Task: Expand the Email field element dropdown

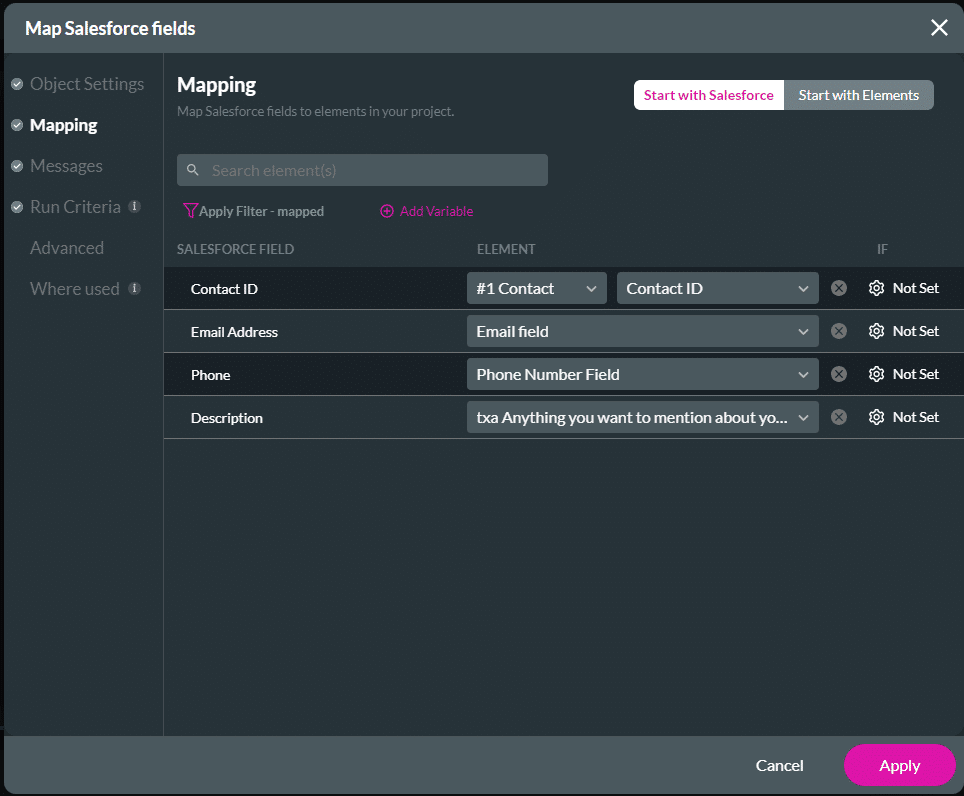Action: 642,331
